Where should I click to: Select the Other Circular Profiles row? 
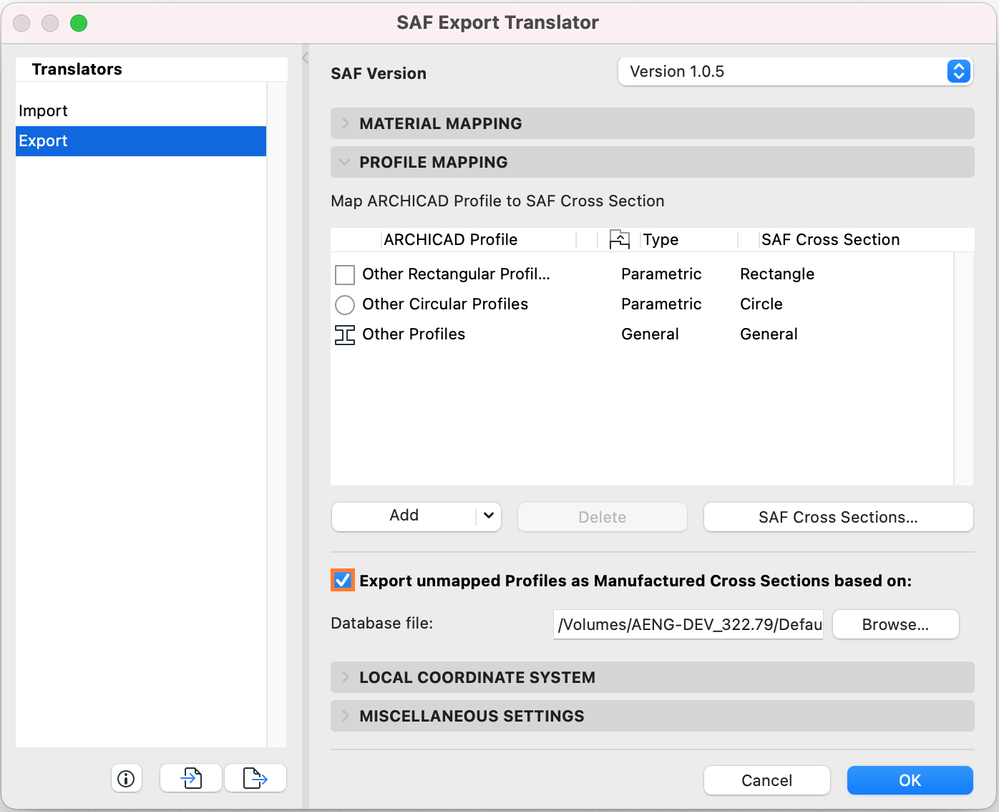point(642,304)
